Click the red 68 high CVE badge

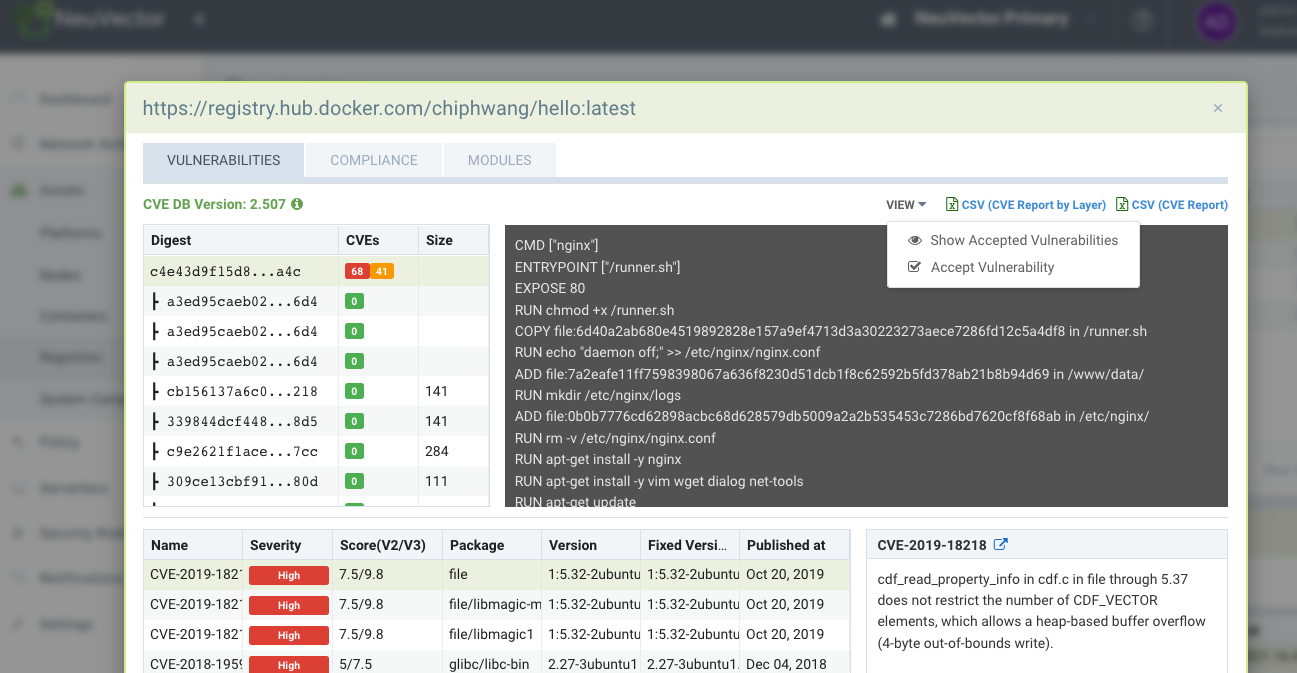[x=356, y=271]
